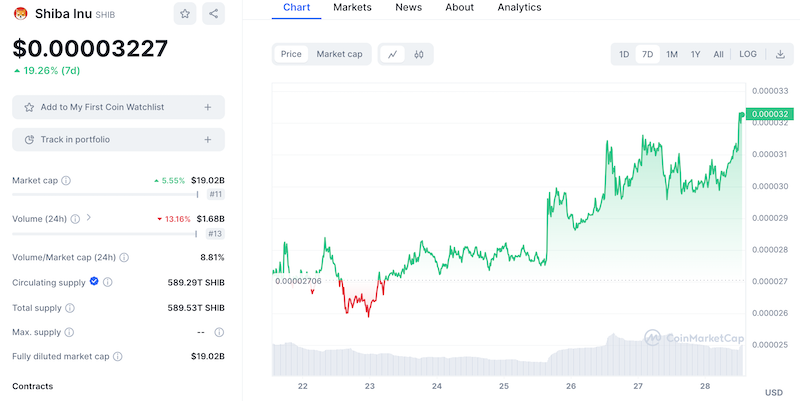The width and height of the screenshot is (800, 401).
Task: Click date label 23 on chart axis
Action: tap(370, 386)
